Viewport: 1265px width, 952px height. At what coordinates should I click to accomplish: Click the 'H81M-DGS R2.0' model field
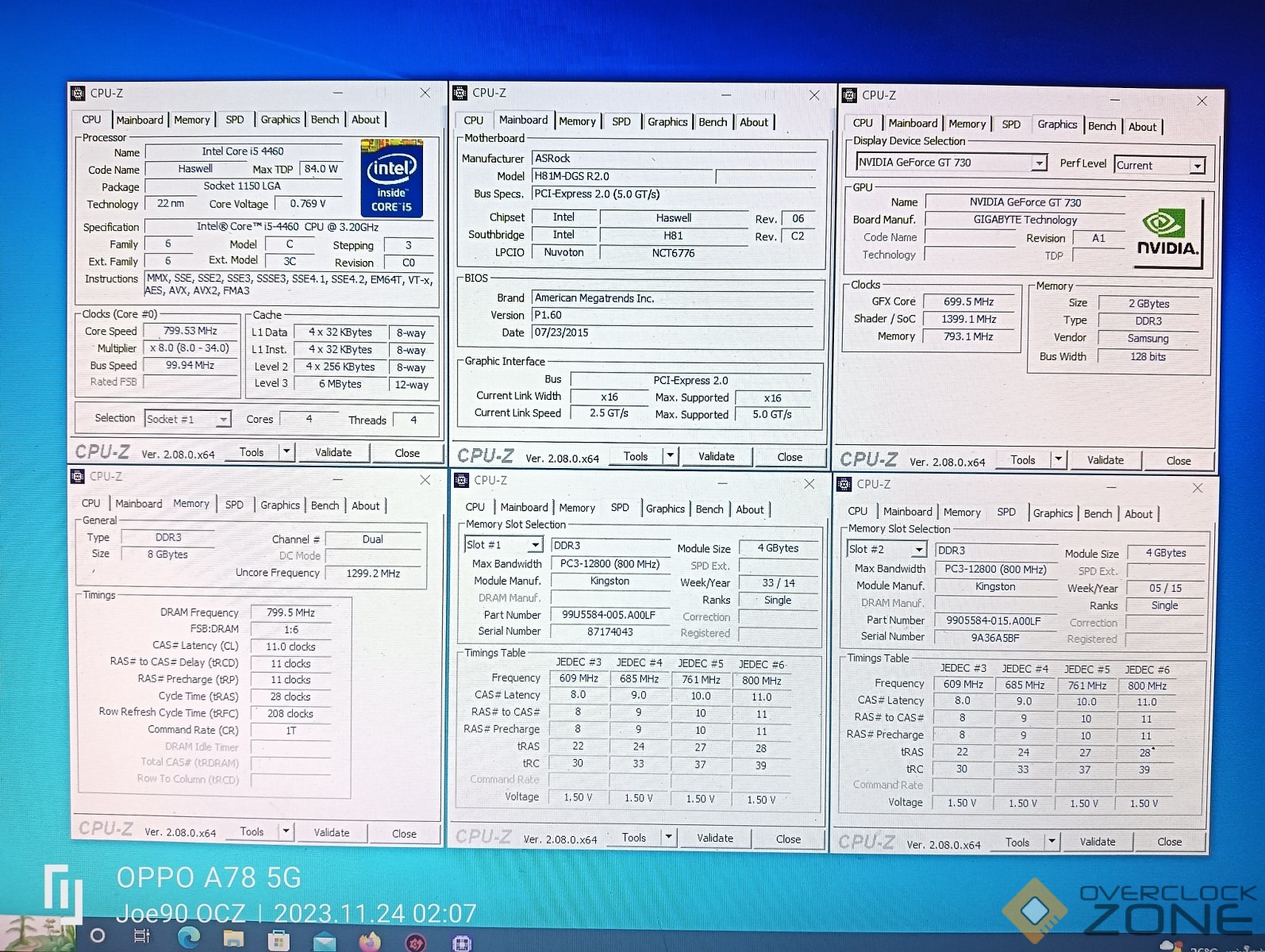[x=621, y=176]
